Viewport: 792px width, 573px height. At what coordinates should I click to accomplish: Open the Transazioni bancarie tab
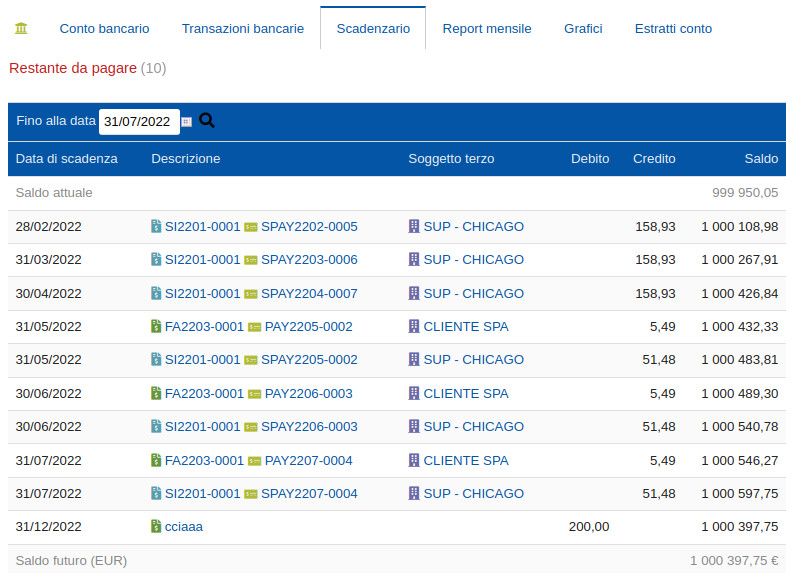pyautogui.click(x=243, y=29)
